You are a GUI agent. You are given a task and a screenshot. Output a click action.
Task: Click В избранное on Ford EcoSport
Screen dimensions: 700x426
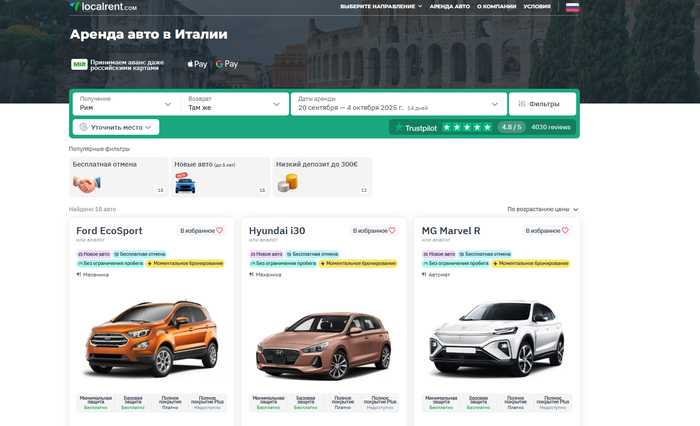[x=201, y=230]
